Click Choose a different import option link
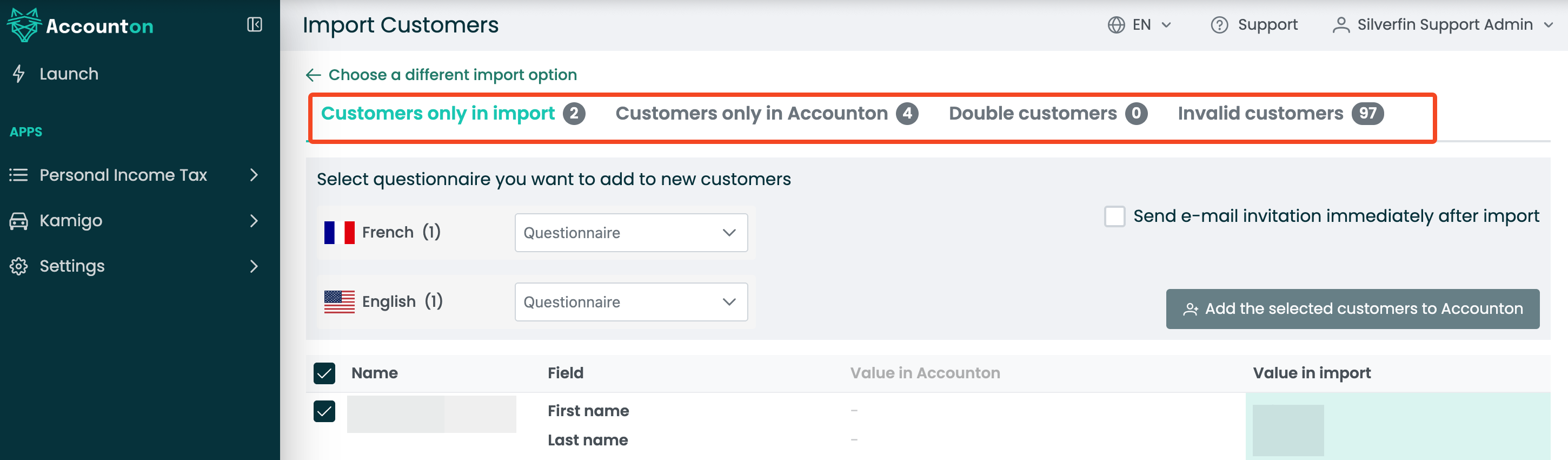Viewport: 1568px width, 460px height. [x=452, y=75]
